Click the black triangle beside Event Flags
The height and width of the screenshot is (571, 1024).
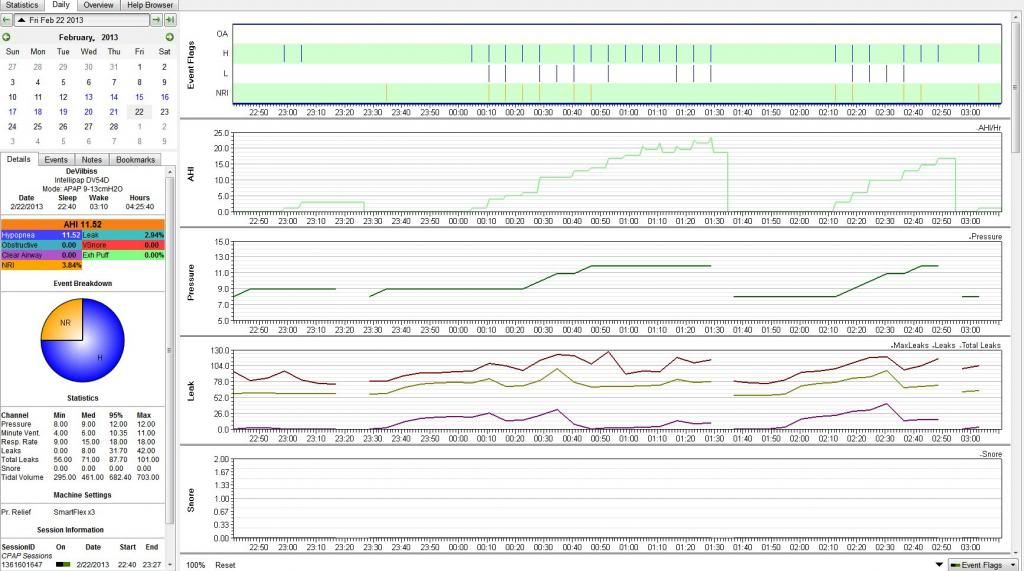point(939,565)
